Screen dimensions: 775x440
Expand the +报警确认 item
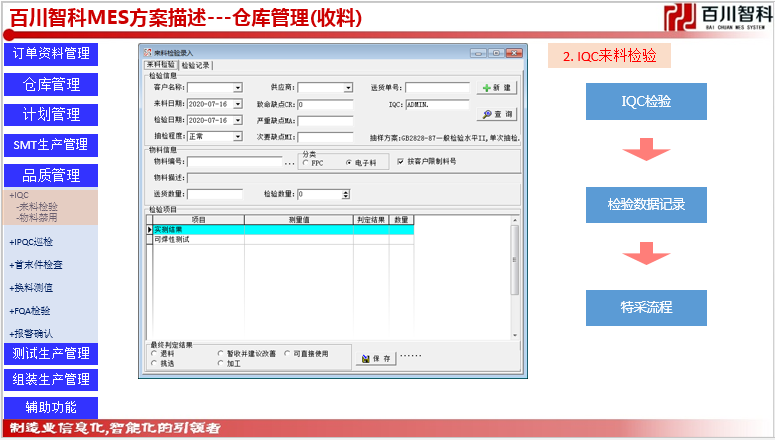(x=31, y=334)
